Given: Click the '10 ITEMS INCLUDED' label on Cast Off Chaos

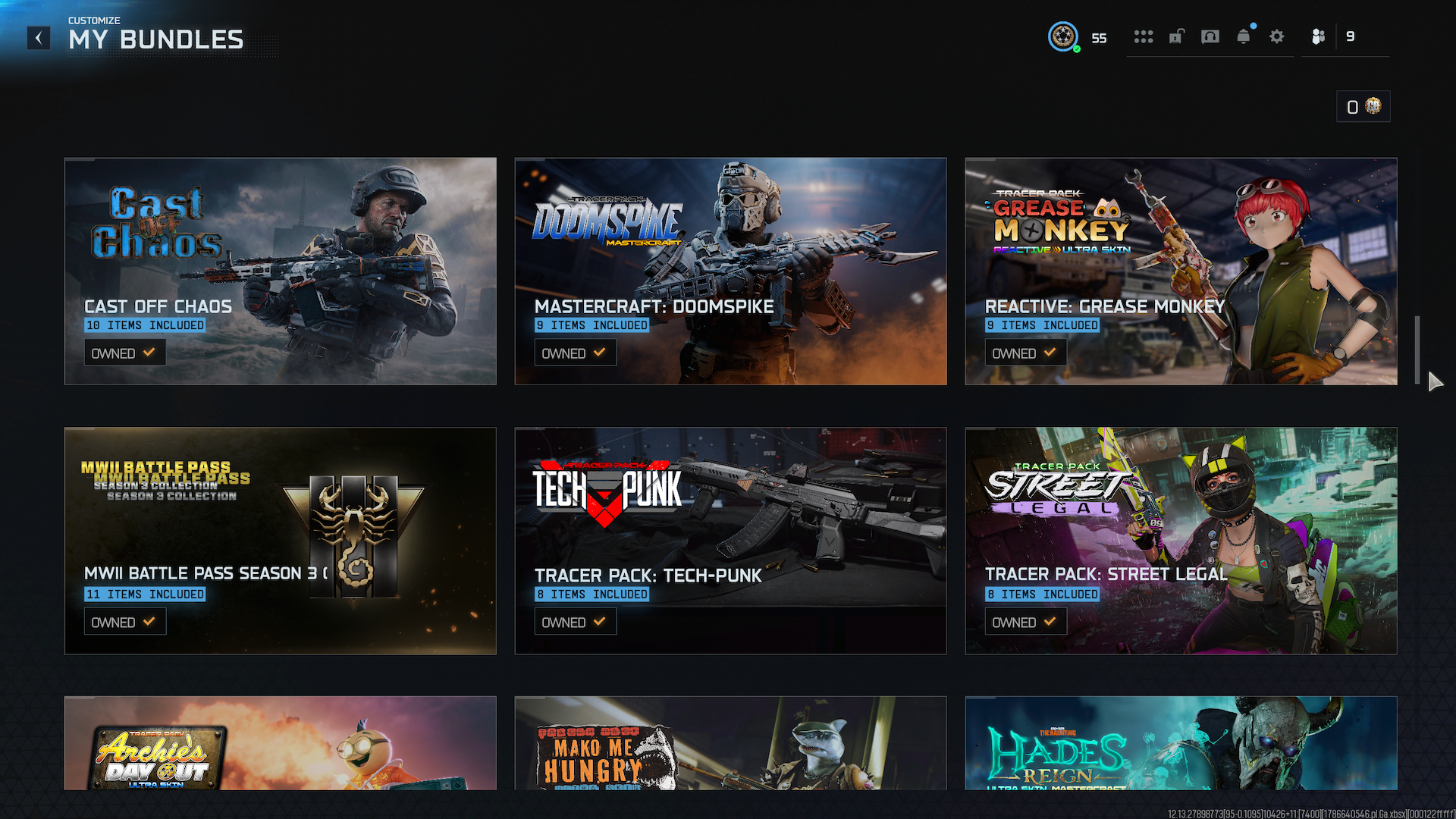Looking at the screenshot, I should pyautogui.click(x=145, y=325).
